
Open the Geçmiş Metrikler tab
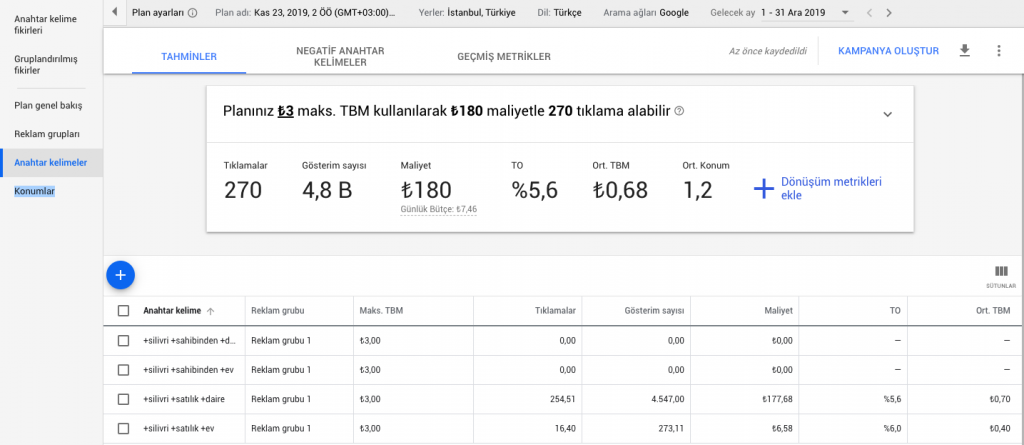[x=503, y=57]
